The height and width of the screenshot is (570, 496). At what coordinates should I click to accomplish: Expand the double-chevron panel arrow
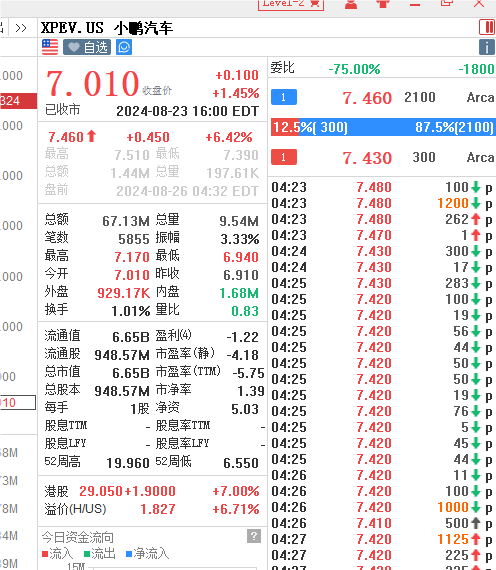pos(21,28)
